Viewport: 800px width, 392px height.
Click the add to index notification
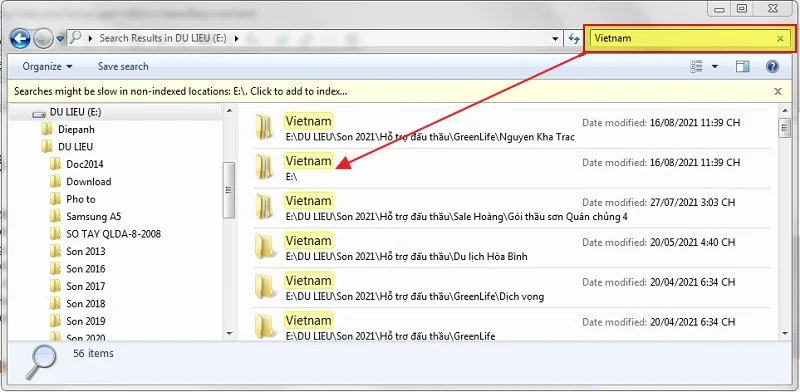point(181,92)
